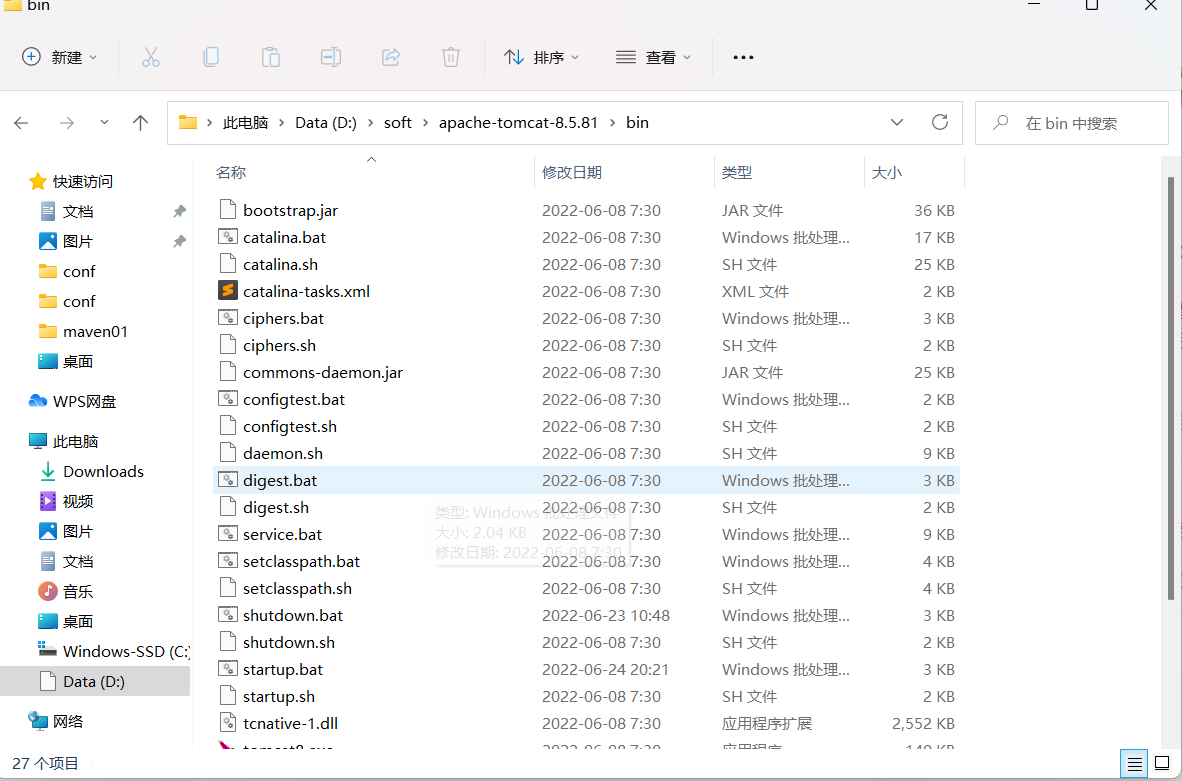Click the file list vertical scrollbar
Screen dimensions: 1182x781
click(x=1171, y=388)
